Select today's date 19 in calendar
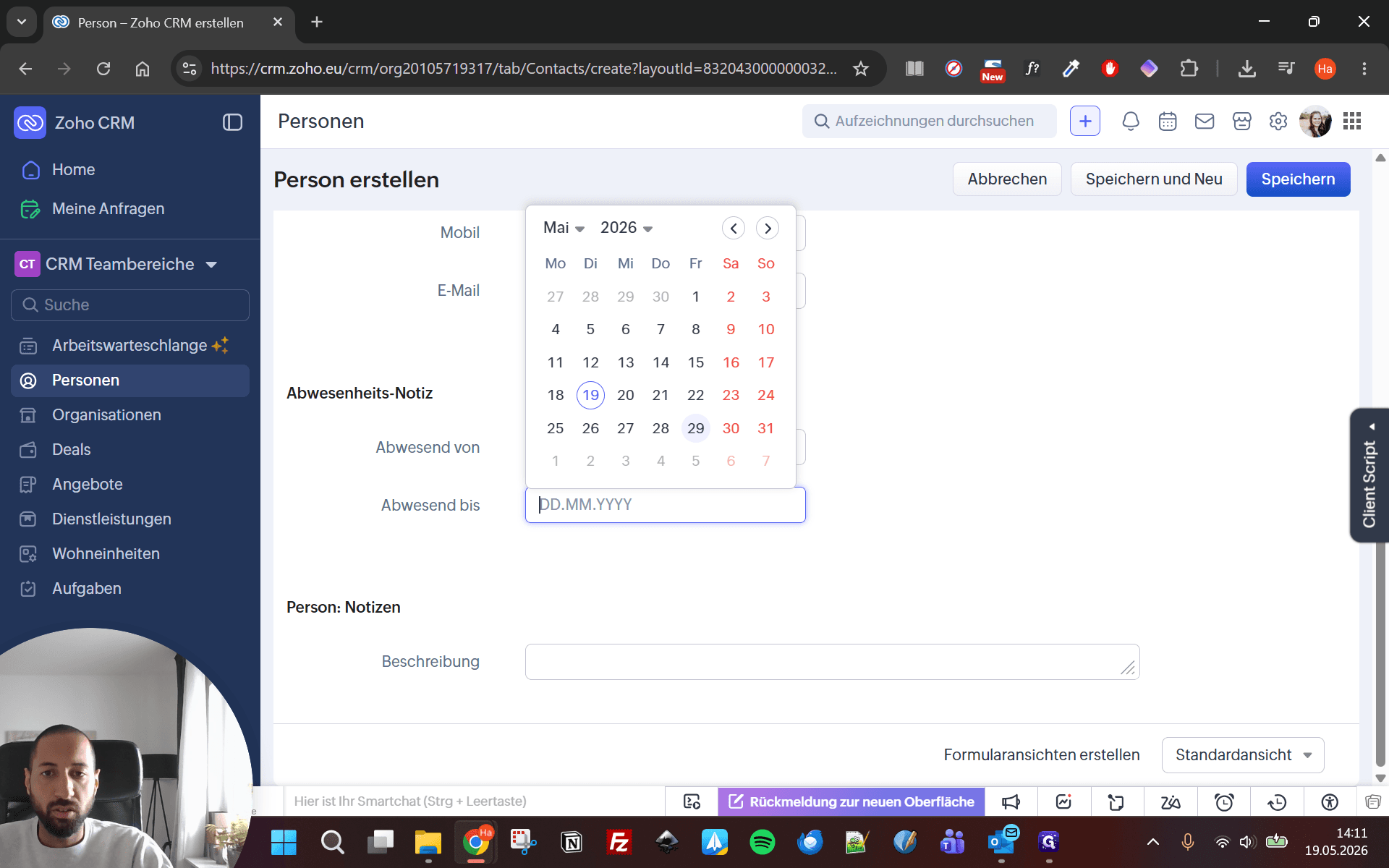 (x=590, y=395)
